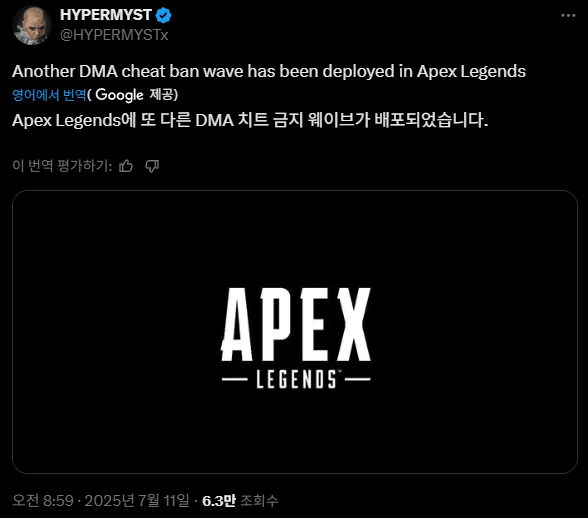Rate the translation with thumbs up
The width and height of the screenshot is (588, 518).
[126, 165]
